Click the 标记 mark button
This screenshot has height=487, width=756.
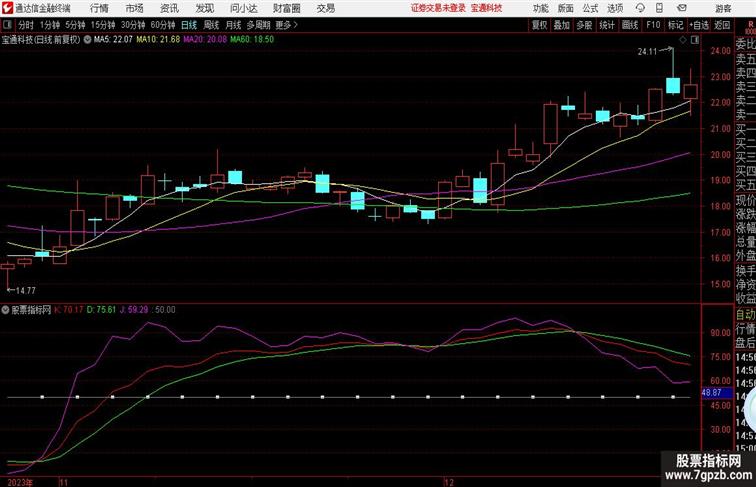(x=675, y=25)
